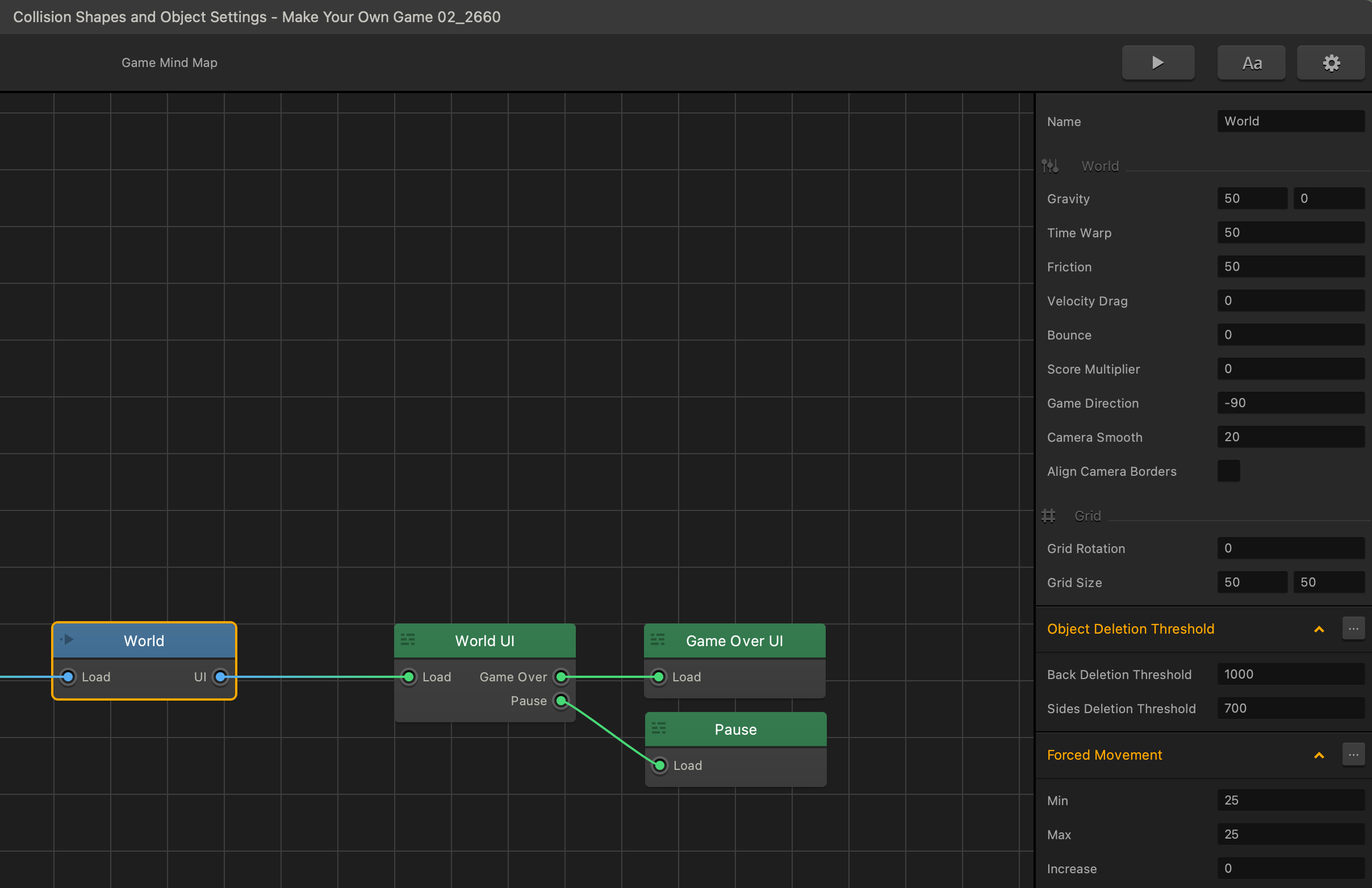Image resolution: width=1372 pixels, height=888 pixels.
Task: Click the World UI Pause output connector
Action: pyautogui.click(x=561, y=701)
